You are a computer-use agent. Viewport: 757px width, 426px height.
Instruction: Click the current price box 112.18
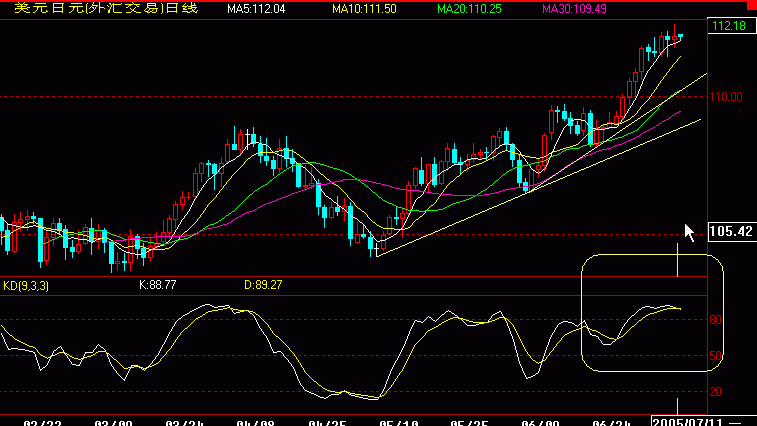(731, 26)
